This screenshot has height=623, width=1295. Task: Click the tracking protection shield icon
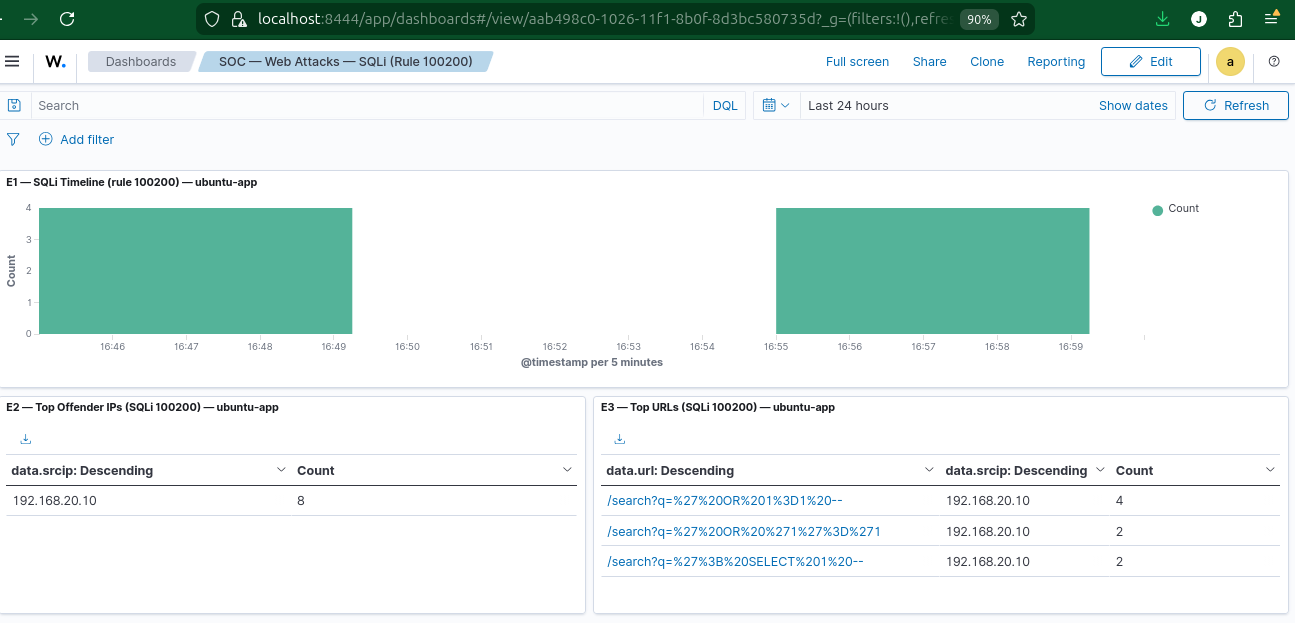(211, 19)
